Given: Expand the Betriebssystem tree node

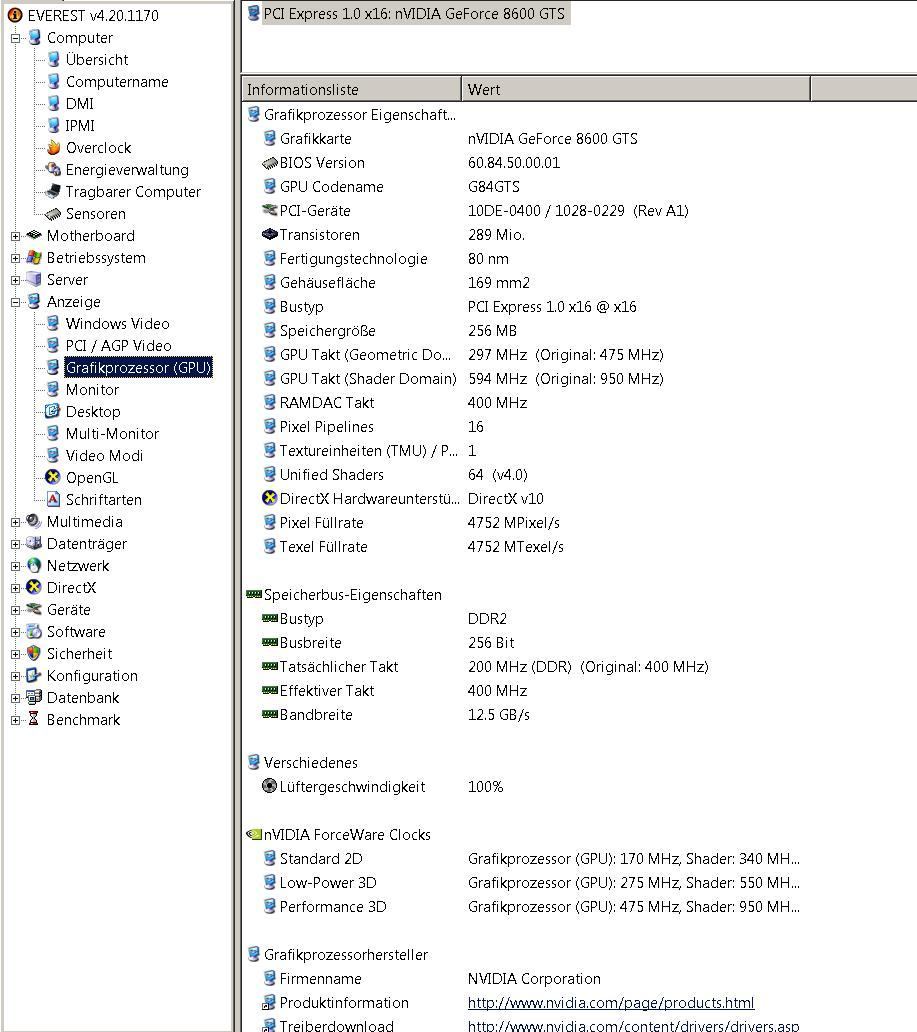Looking at the screenshot, I should [16, 258].
